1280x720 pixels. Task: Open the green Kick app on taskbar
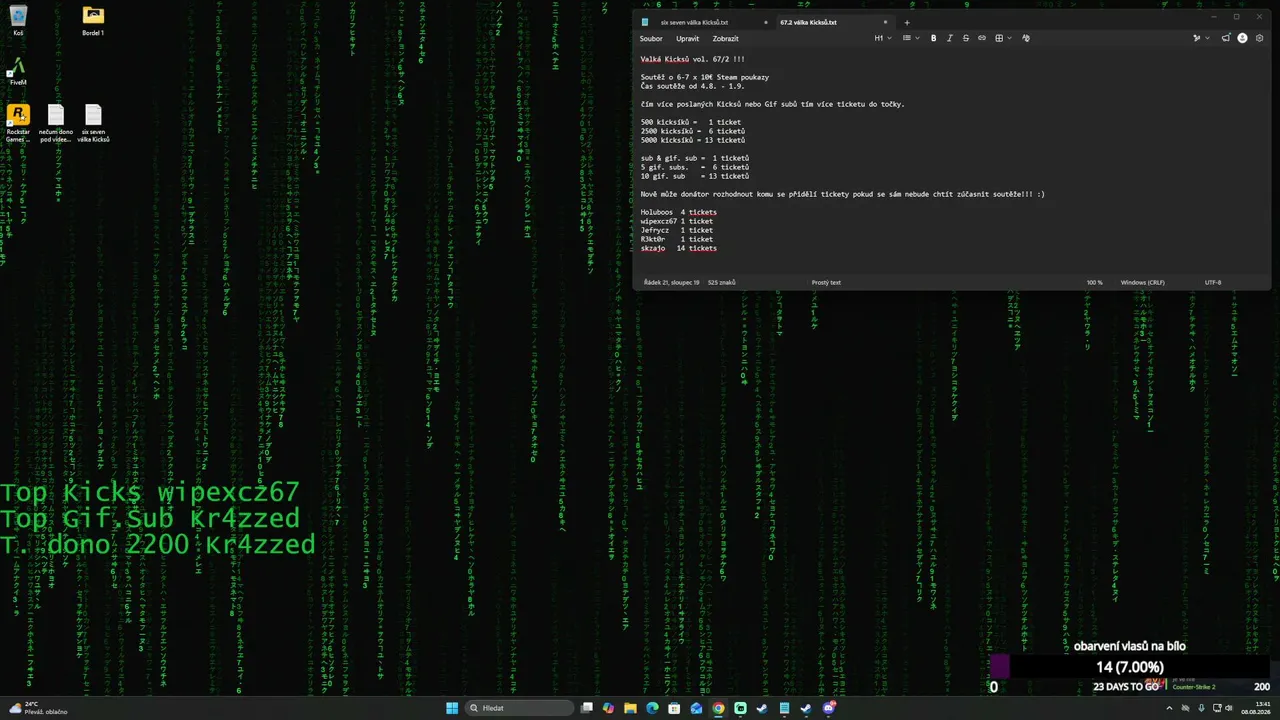740,708
